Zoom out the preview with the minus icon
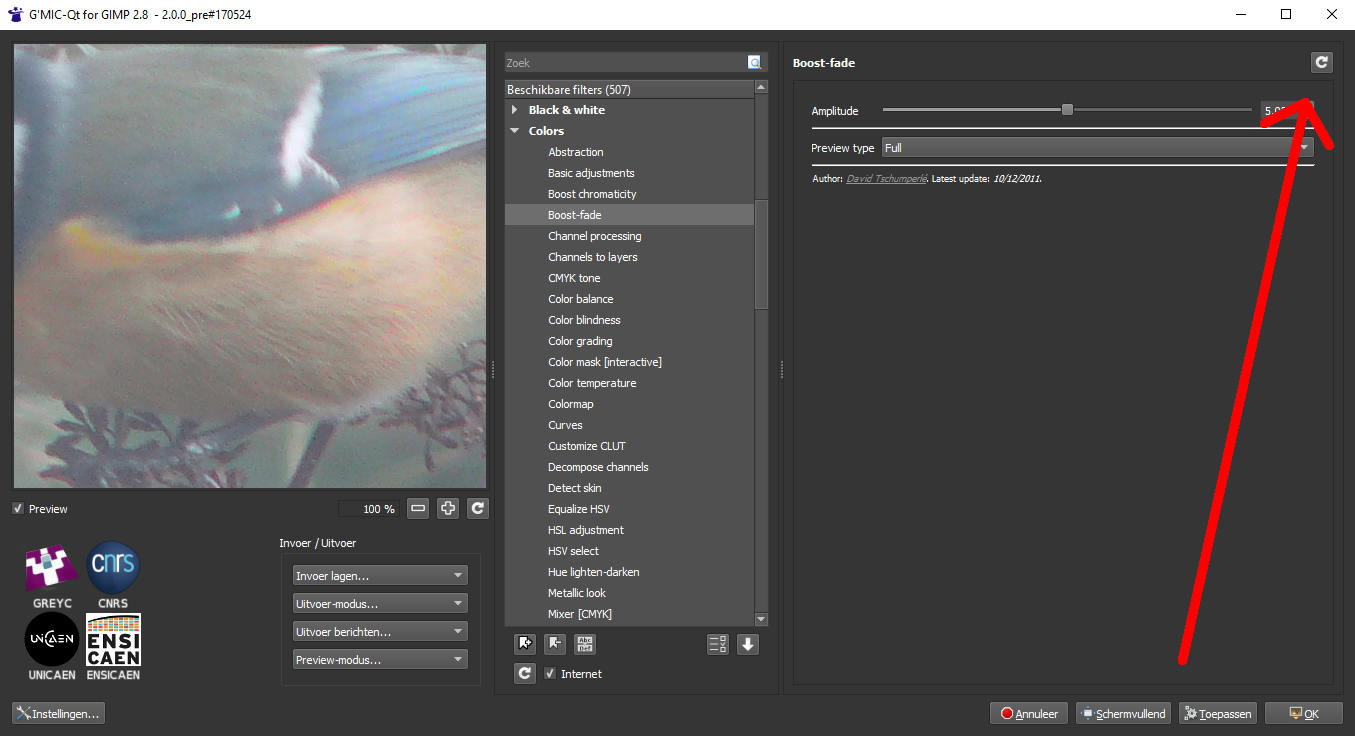1355x736 pixels. [x=418, y=508]
